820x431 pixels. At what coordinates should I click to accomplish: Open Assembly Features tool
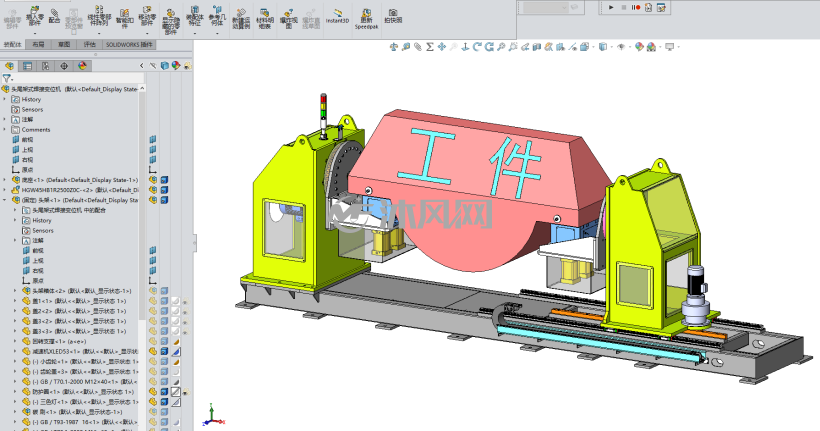pyautogui.click(x=195, y=16)
